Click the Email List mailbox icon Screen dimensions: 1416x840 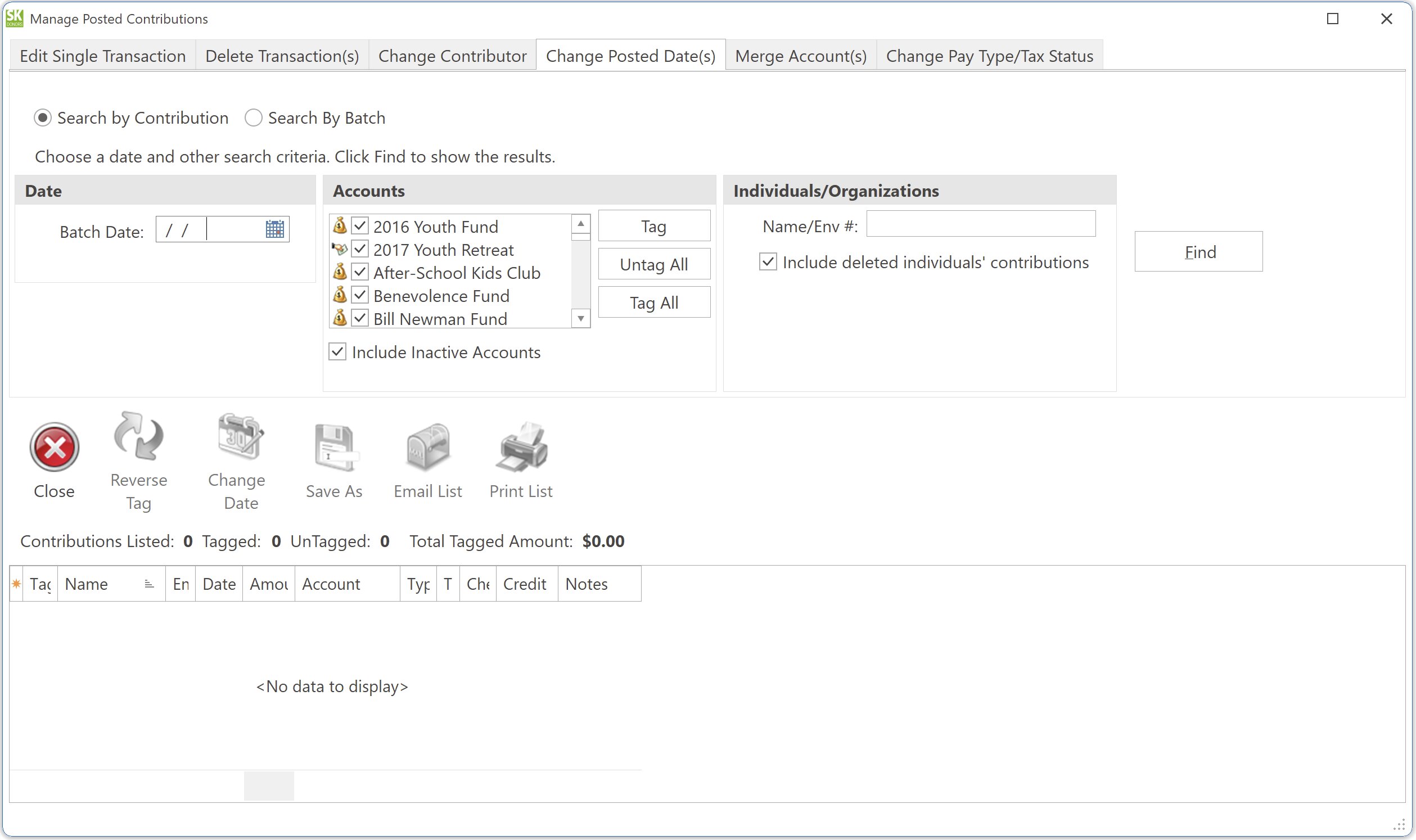[x=428, y=447]
